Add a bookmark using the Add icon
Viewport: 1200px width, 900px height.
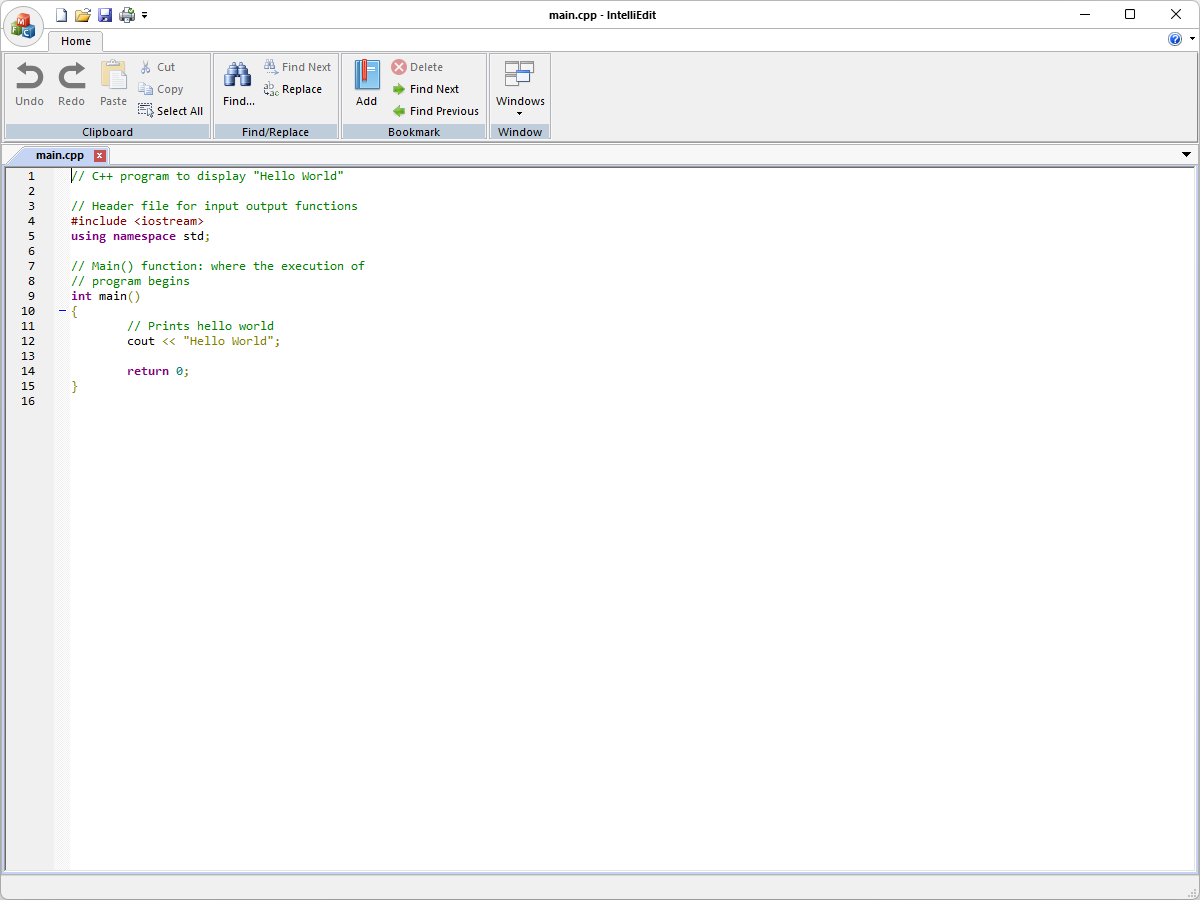click(x=367, y=76)
